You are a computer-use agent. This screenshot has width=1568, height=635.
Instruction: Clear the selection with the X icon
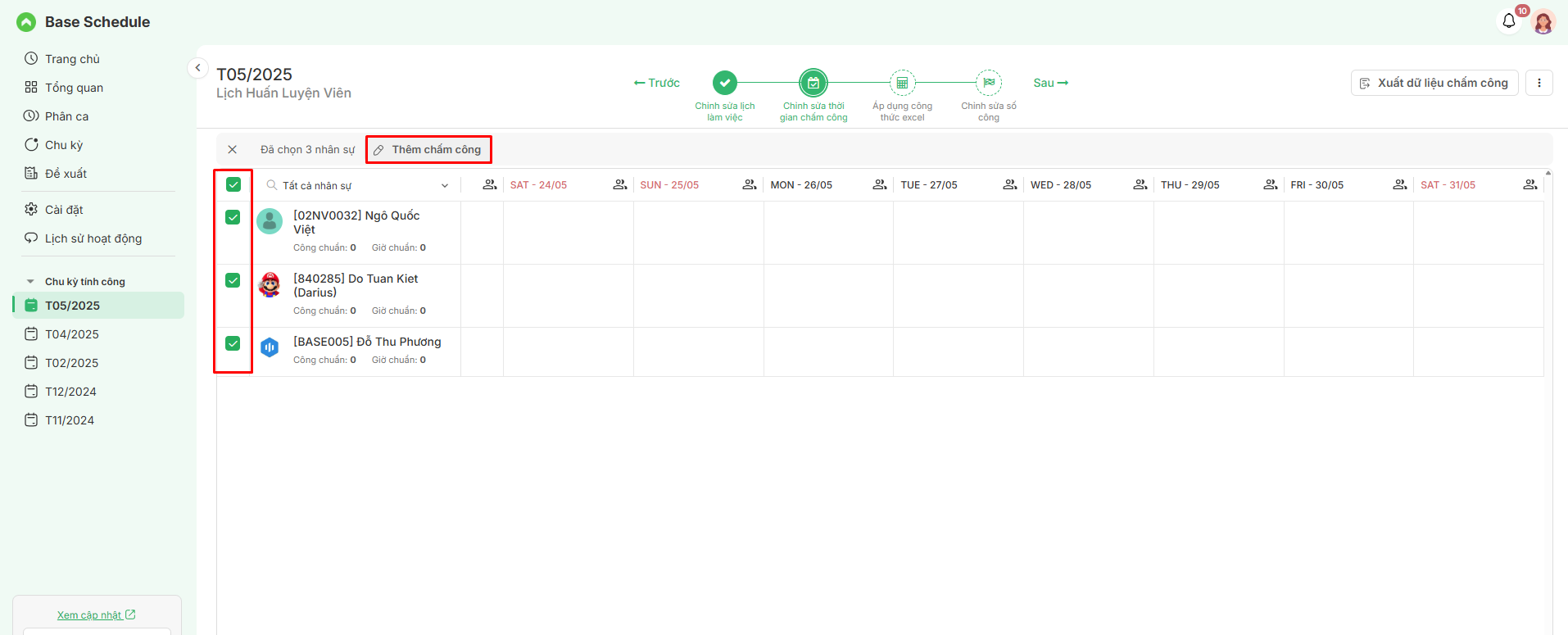click(233, 150)
